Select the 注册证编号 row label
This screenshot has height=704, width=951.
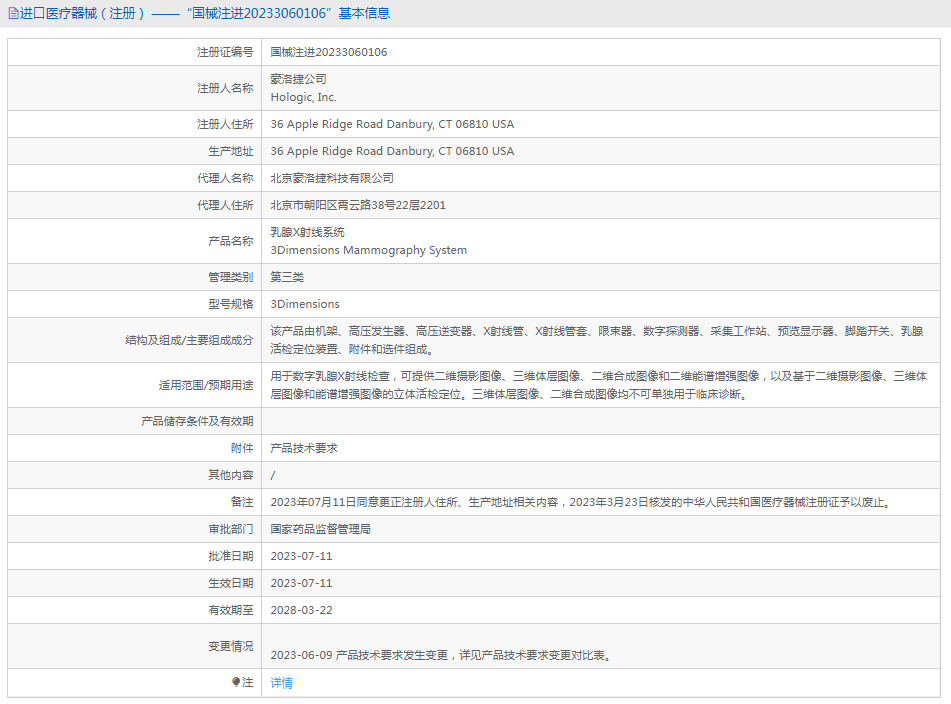click(225, 52)
